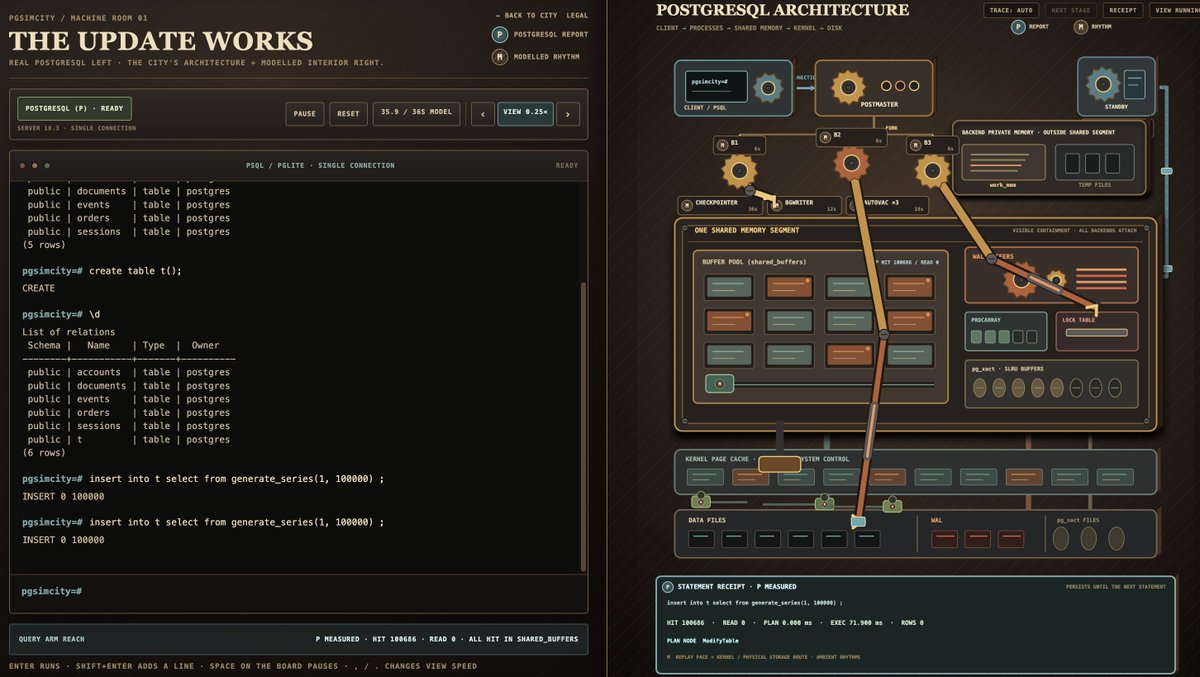Screen dimensions: 1200x677
Task: Click the B1 backend M badge
Action: click(x=722, y=145)
